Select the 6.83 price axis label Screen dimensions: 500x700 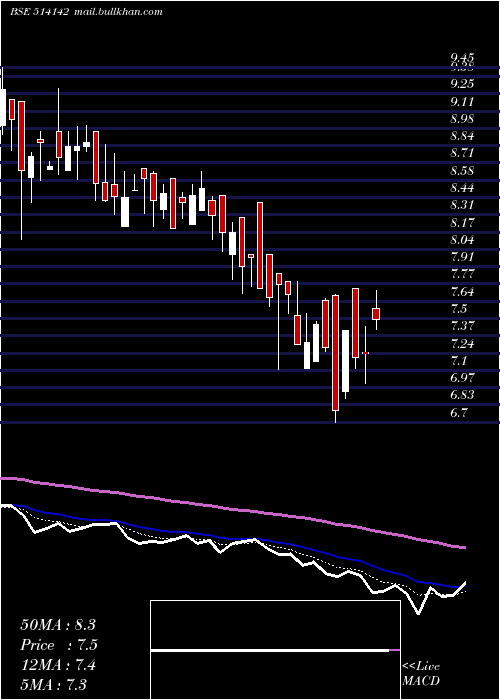462,395
